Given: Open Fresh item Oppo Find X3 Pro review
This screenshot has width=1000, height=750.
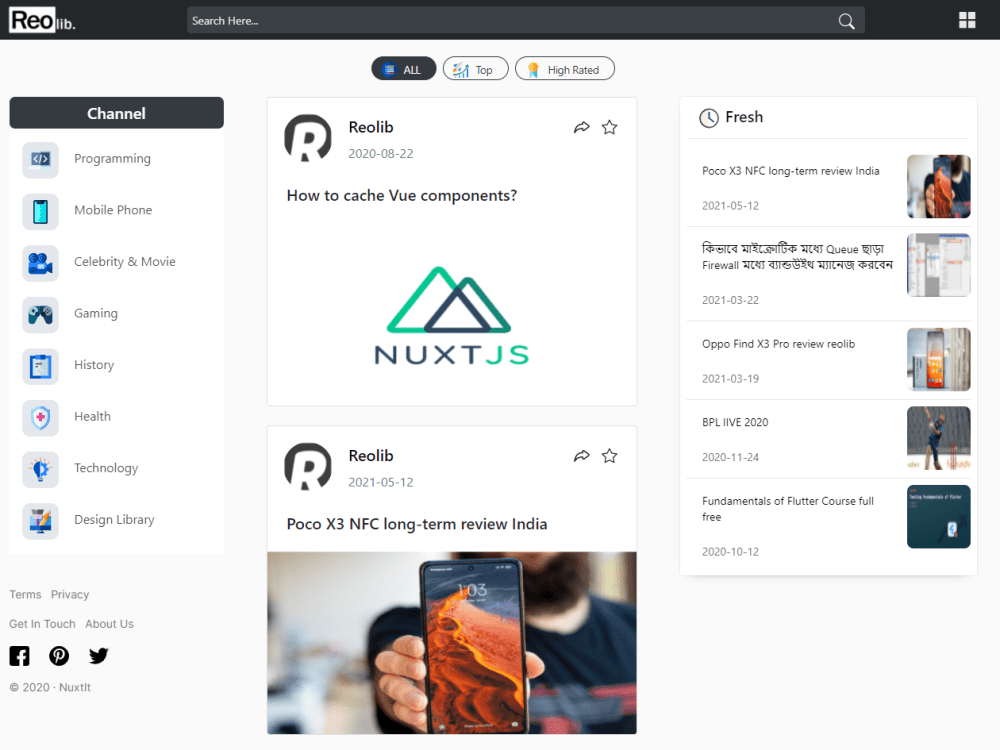Looking at the screenshot, I should (779, 344).
